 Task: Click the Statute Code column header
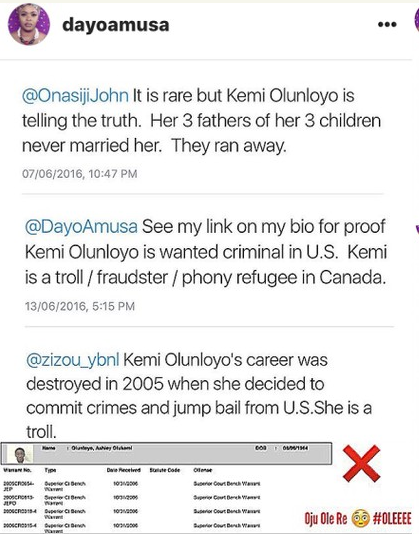tap(165, 470)
